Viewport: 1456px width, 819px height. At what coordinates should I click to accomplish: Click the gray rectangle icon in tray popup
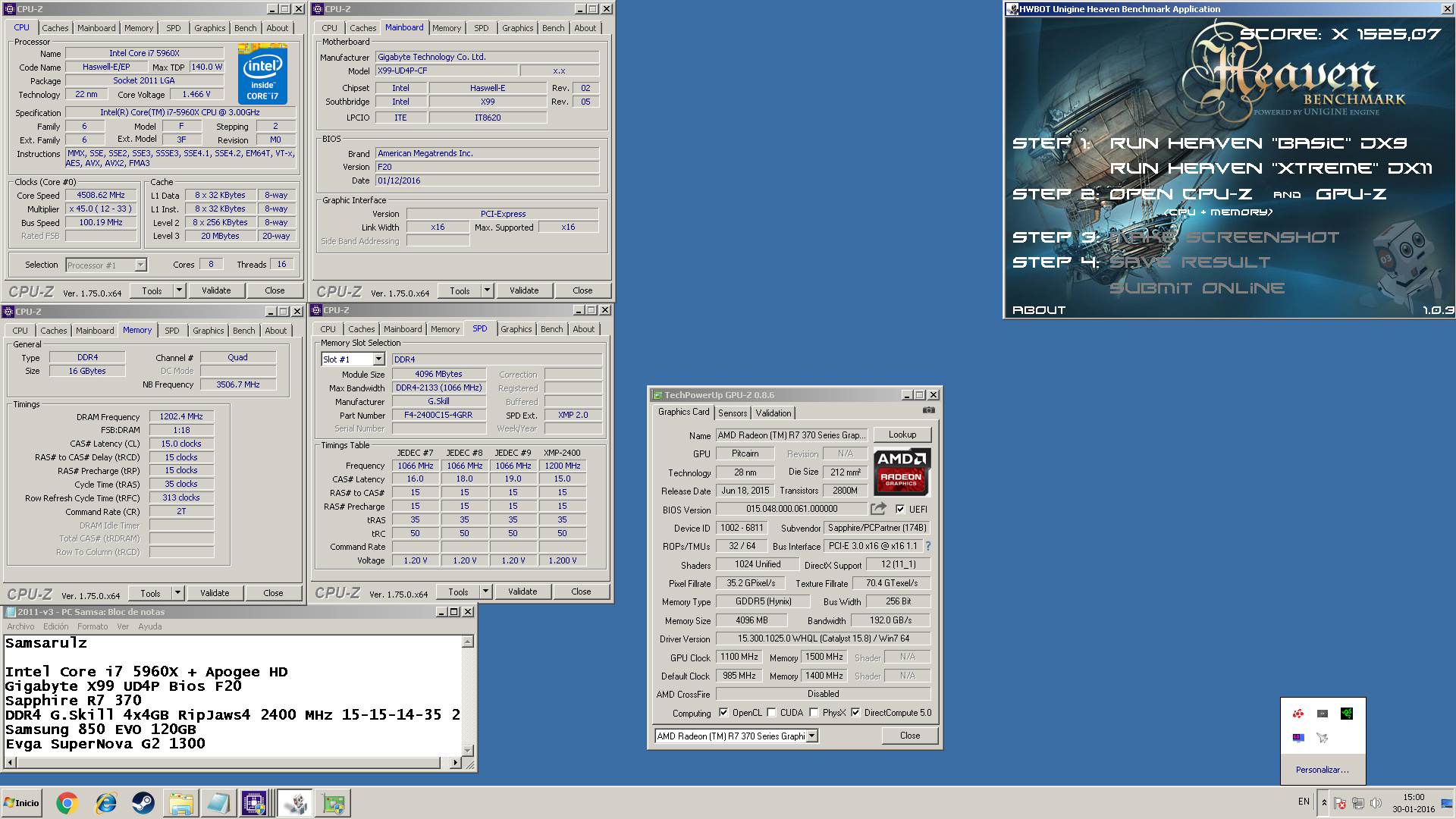click(1323, 714)
